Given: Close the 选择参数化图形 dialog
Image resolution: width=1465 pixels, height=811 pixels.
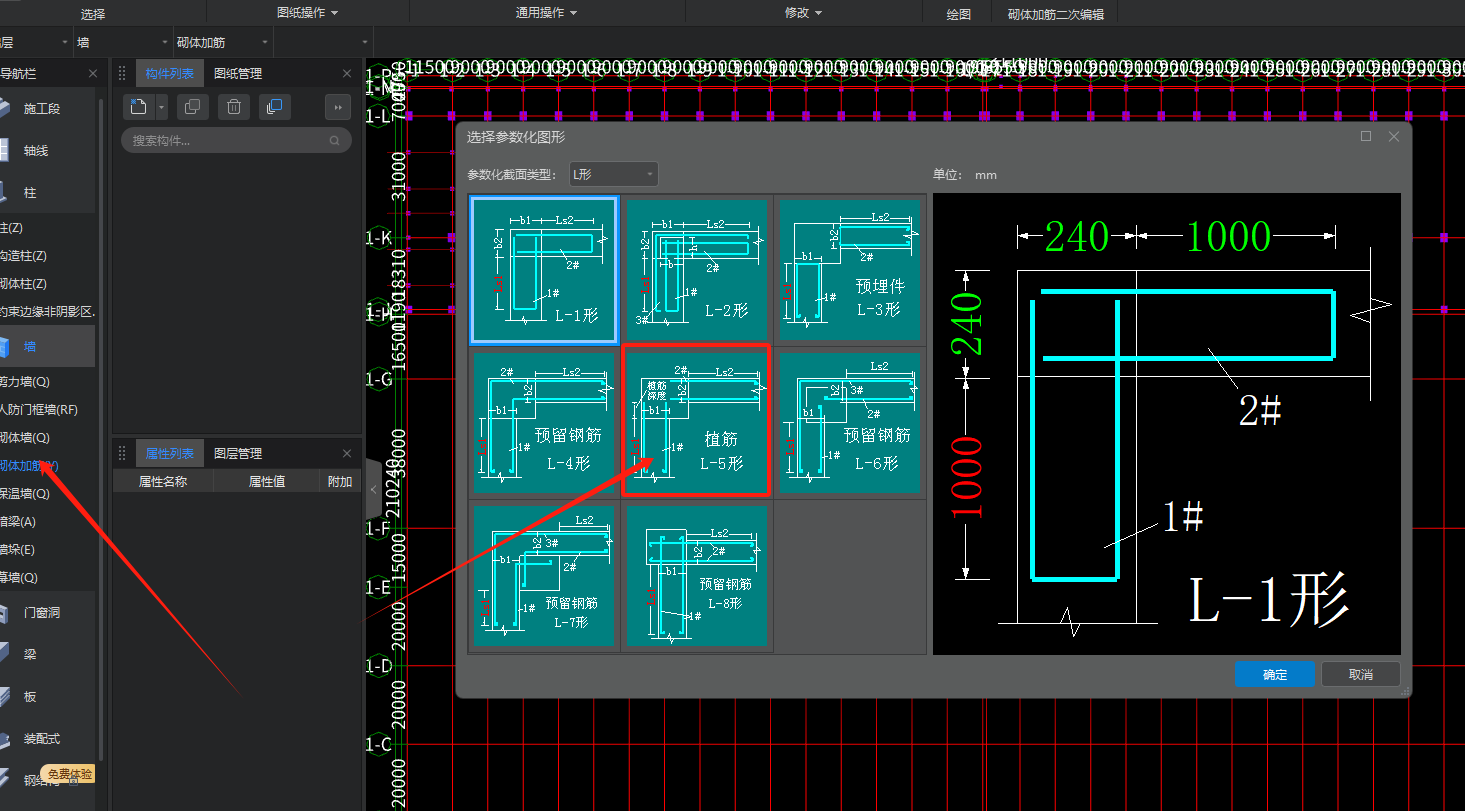Looking at the screenshot, I should tap(1393, 136).
